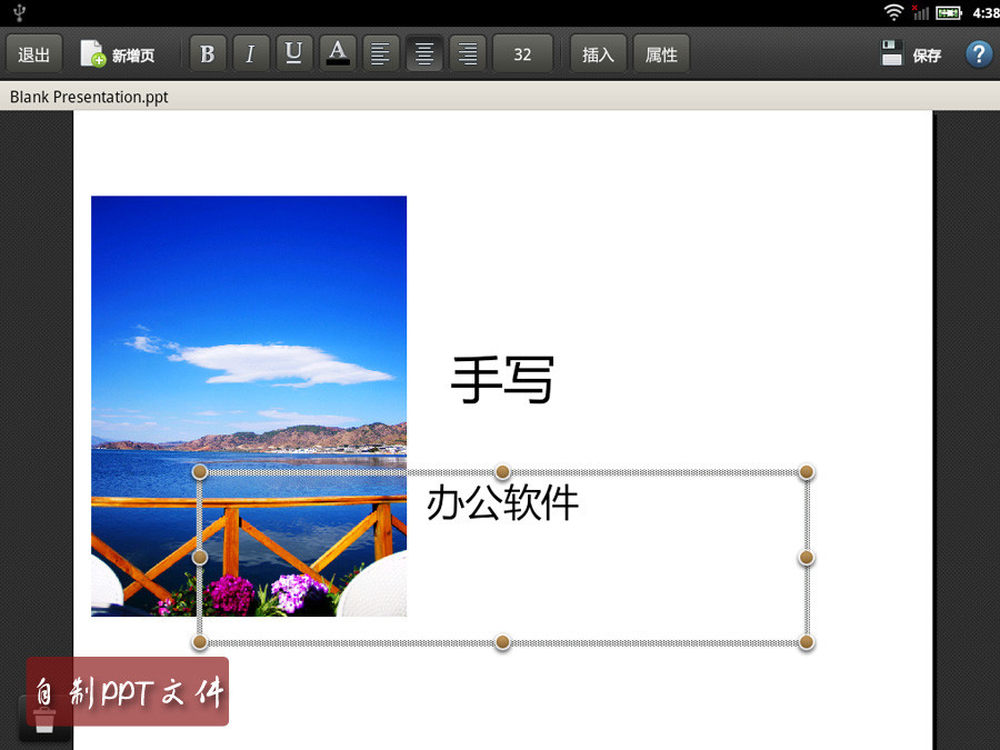Screen dimensions: 1000x750
Task: Toggle bold formatting
Action: tap(207, 54)
